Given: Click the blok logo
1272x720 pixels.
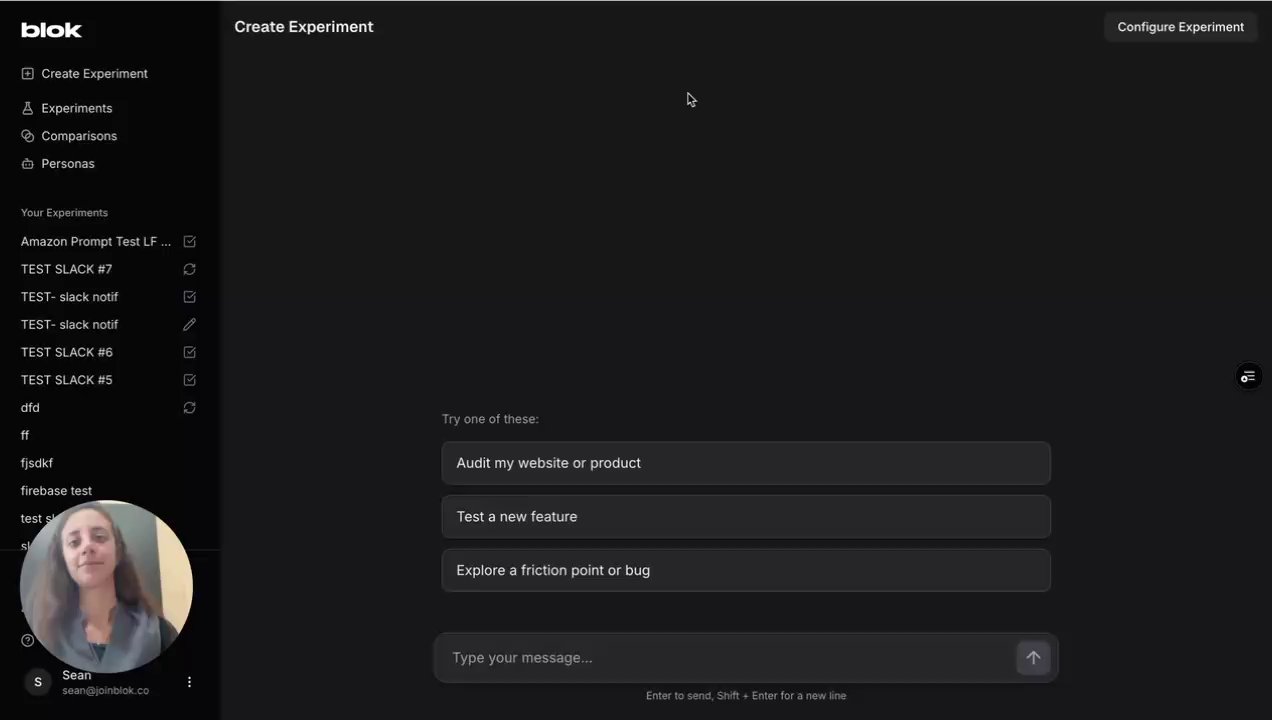Looking at the screenshot, I should (x=51, y=30).
